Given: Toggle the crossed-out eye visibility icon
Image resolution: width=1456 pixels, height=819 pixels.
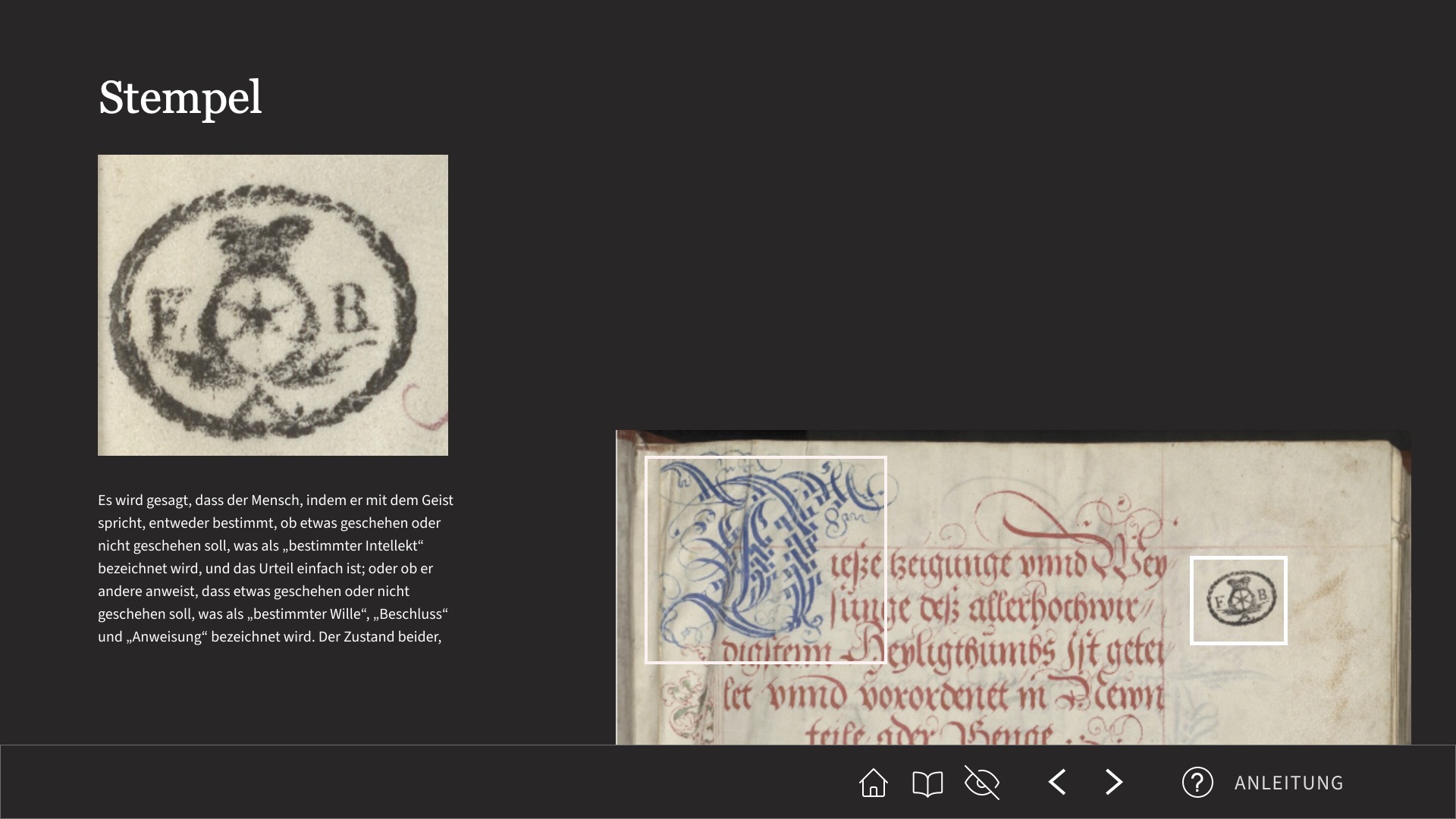Looking at the screenshot, I should pos(982,783).
